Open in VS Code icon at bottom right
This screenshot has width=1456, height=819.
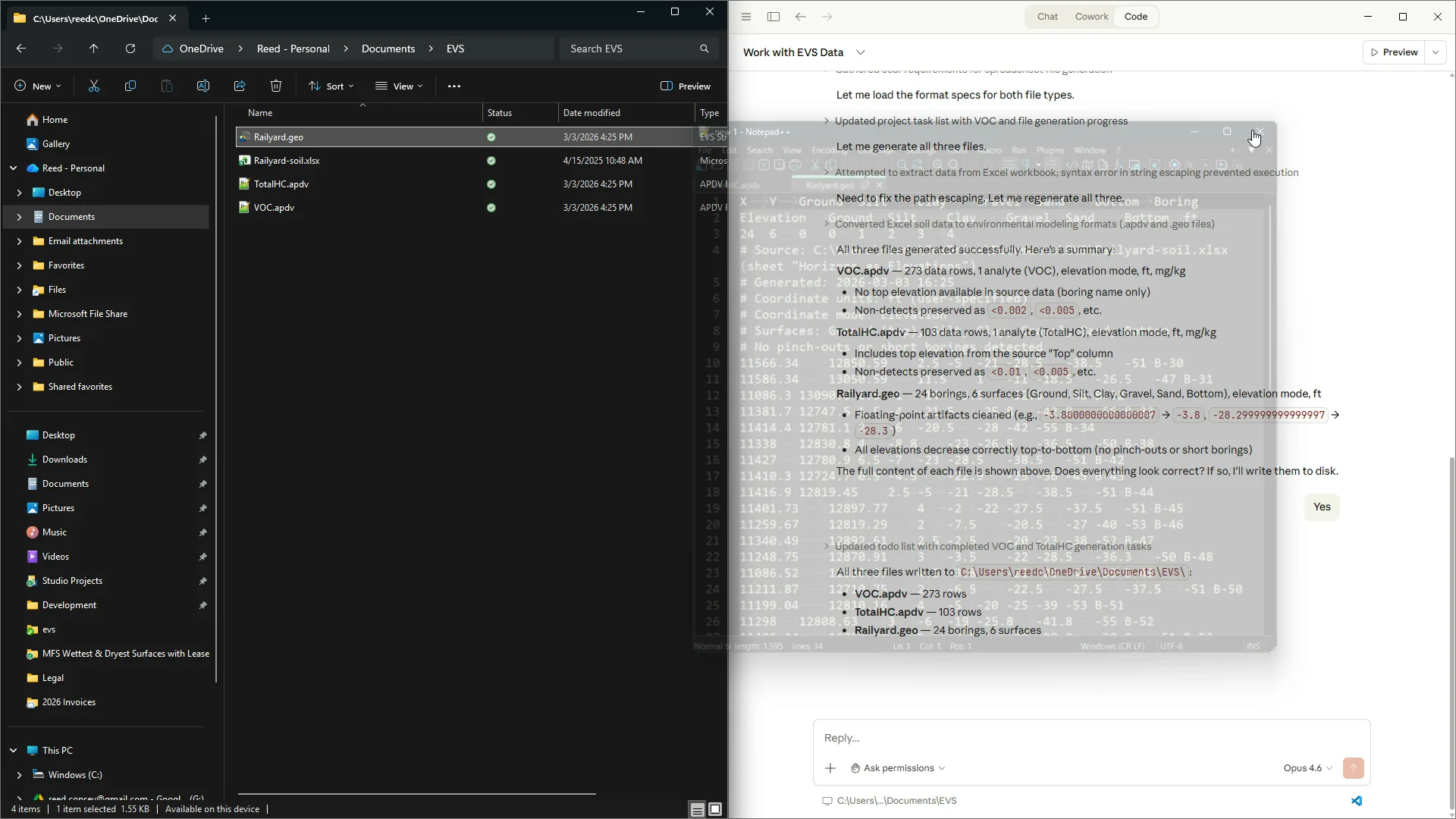[1357, 801]
